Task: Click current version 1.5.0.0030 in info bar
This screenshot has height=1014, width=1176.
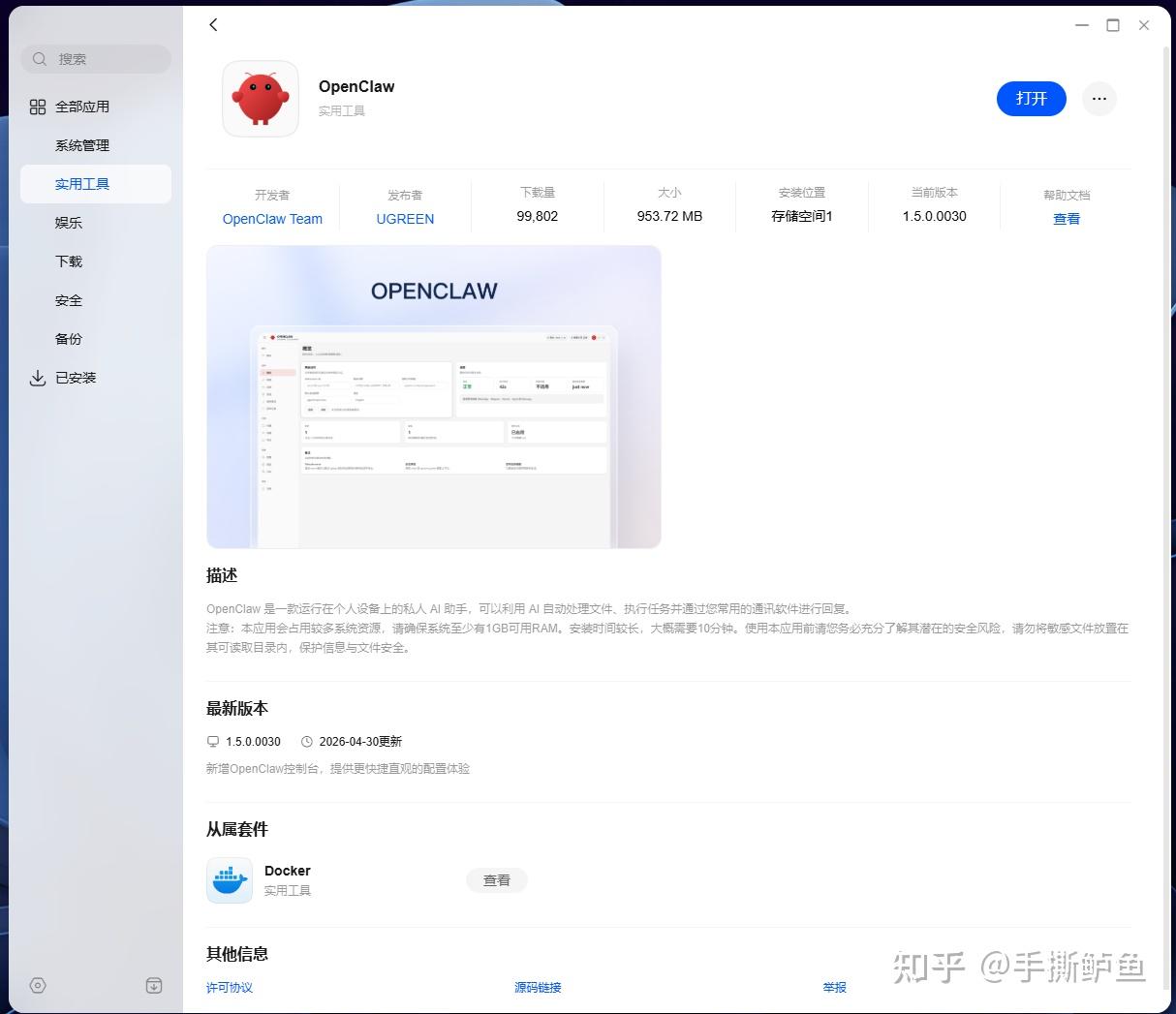Action: pyautogui.click(x=935, y=216)
